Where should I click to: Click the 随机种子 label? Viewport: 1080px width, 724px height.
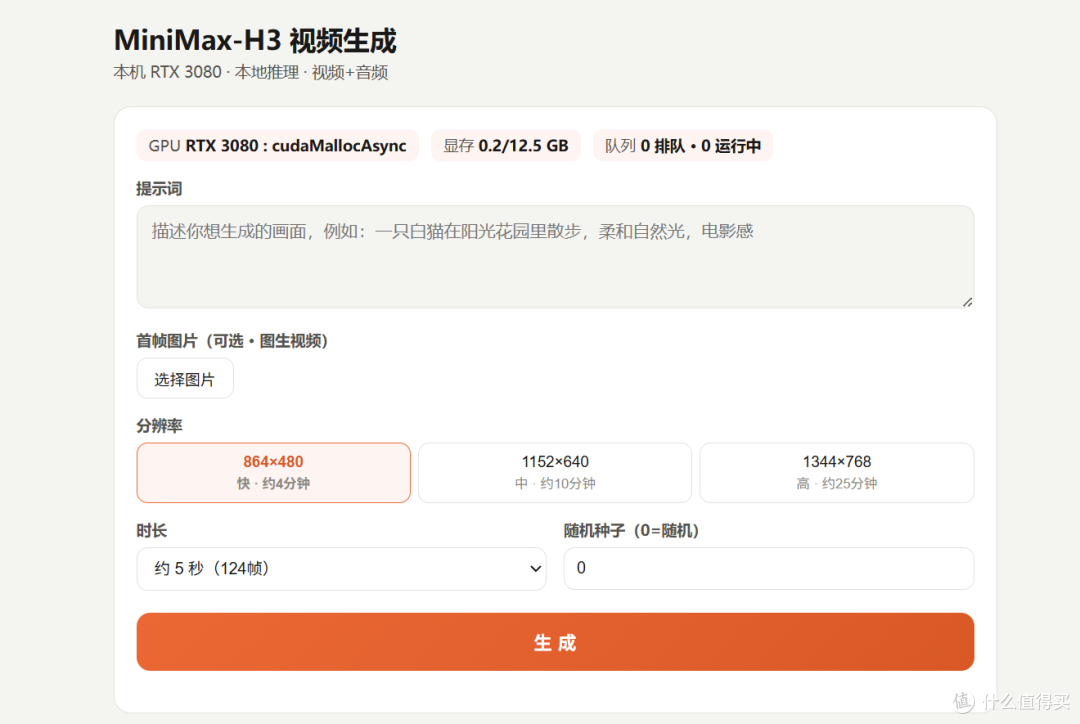(x=632, y=530)
